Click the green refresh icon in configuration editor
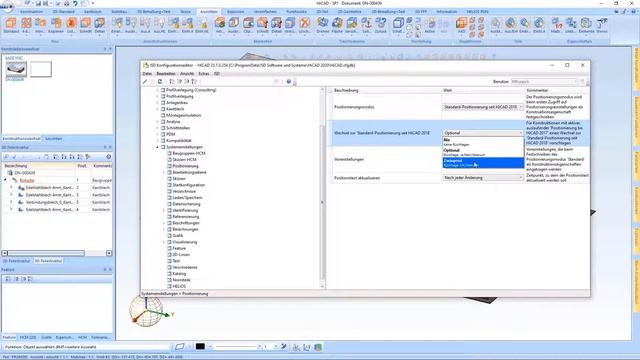This screenshot has height=360, width=640. pos(160,82)
